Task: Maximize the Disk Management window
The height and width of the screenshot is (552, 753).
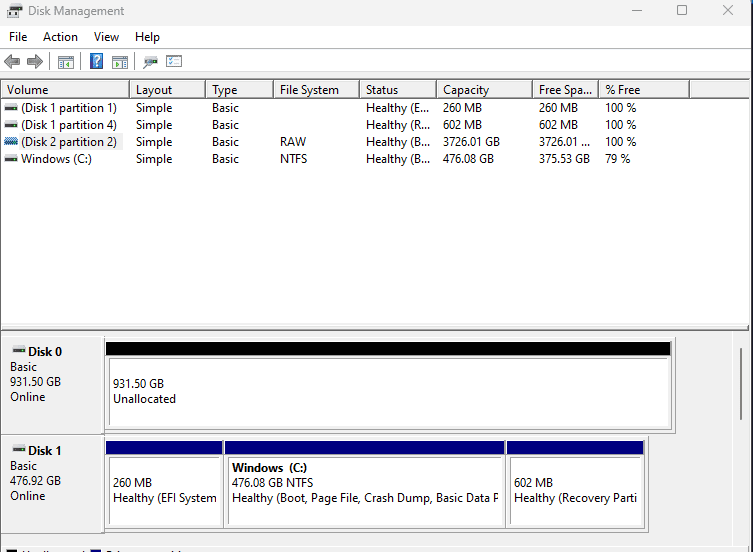Action: pyautogui.click(x=682, y=10)
